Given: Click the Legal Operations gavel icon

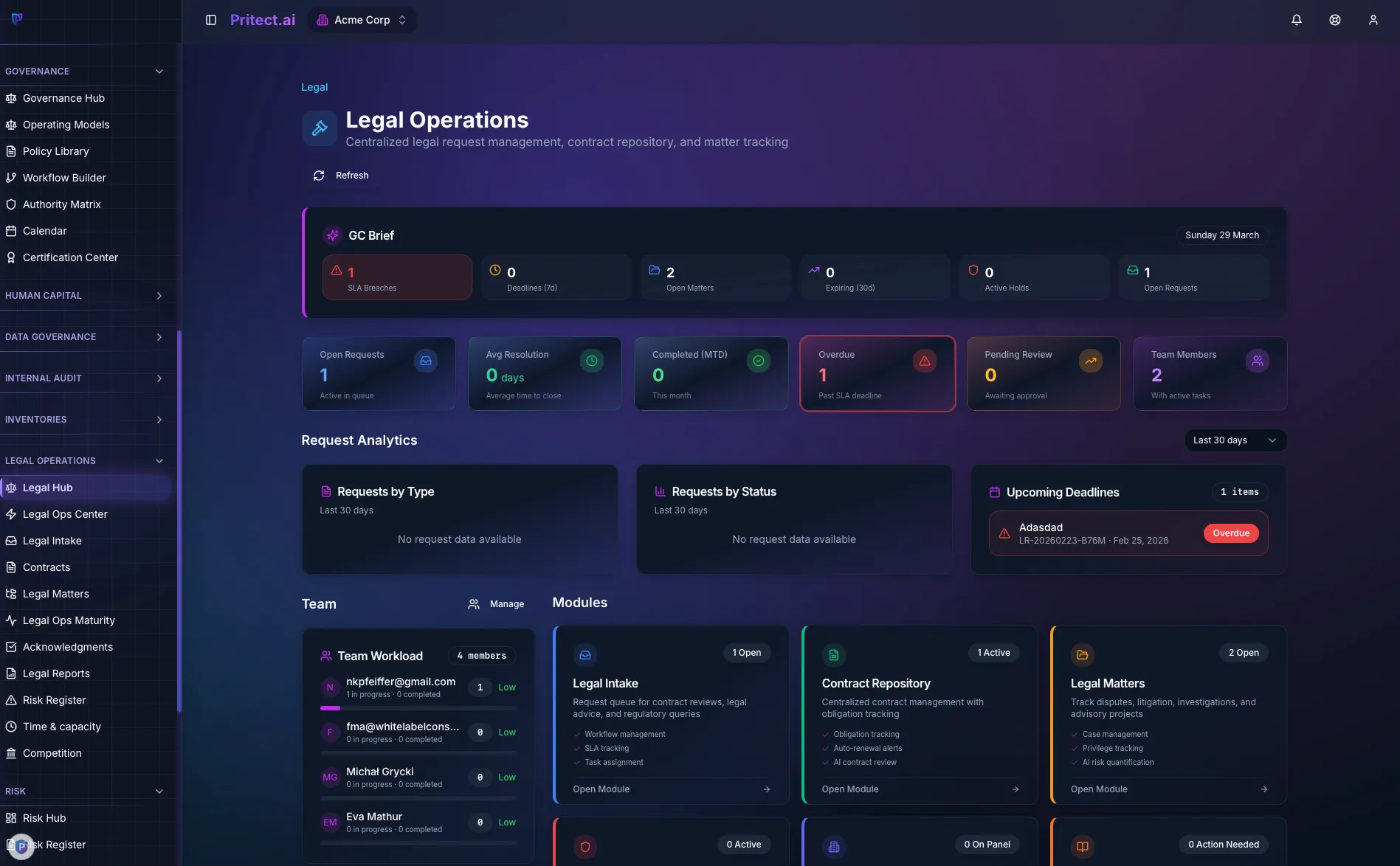Looking at the screenshot, I should tap(320, 128).
